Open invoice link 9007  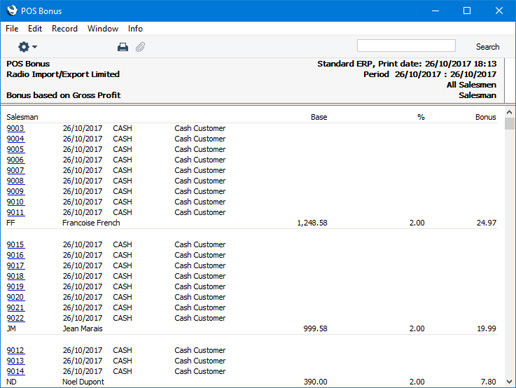pos(15,170)
